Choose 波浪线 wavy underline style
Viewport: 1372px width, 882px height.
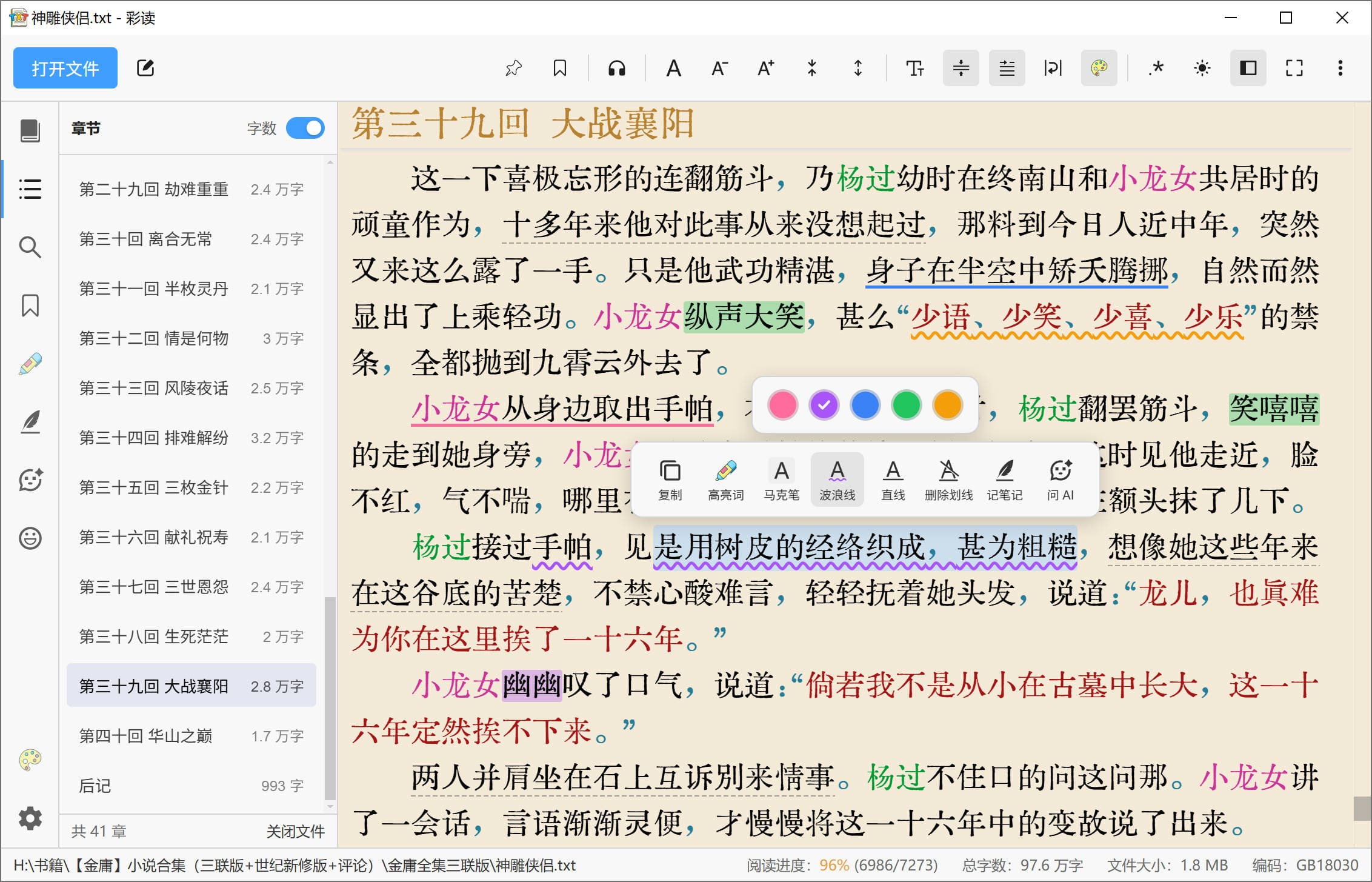(x=838, y=479)
